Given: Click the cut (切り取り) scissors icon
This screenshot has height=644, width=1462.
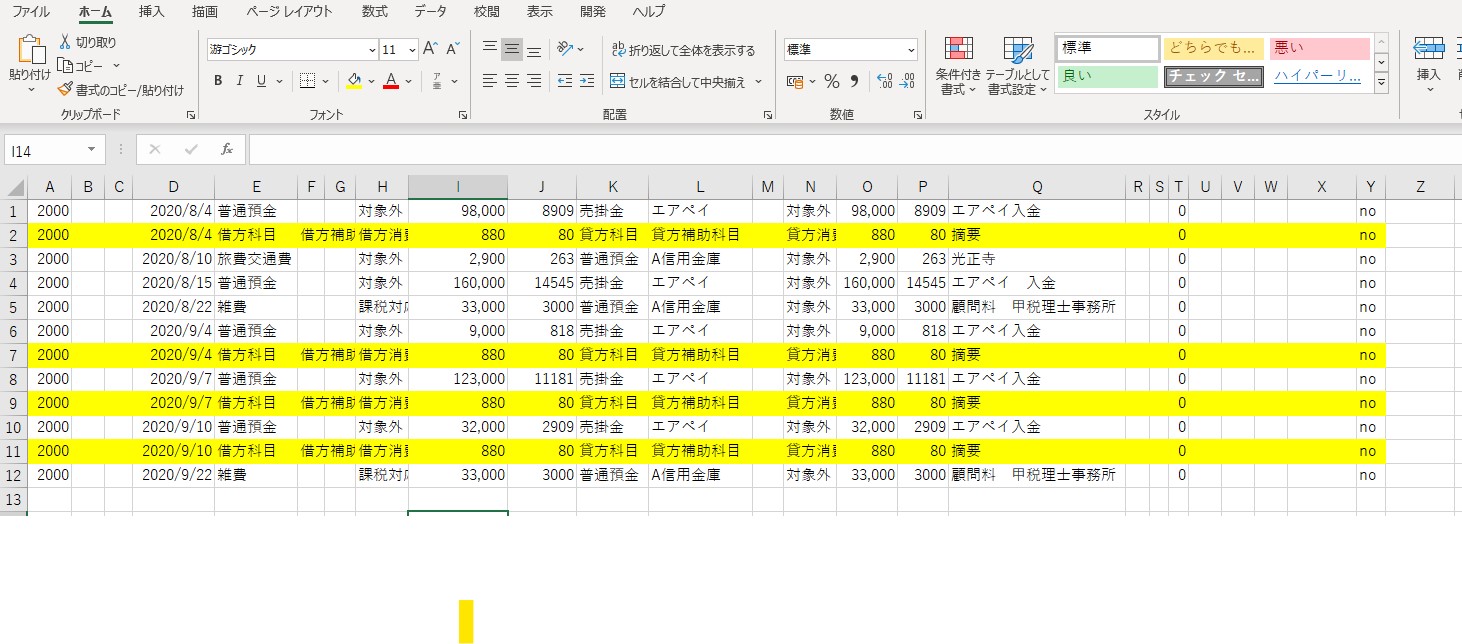Looking at the screenshot, I should click(x=65, y=42).
